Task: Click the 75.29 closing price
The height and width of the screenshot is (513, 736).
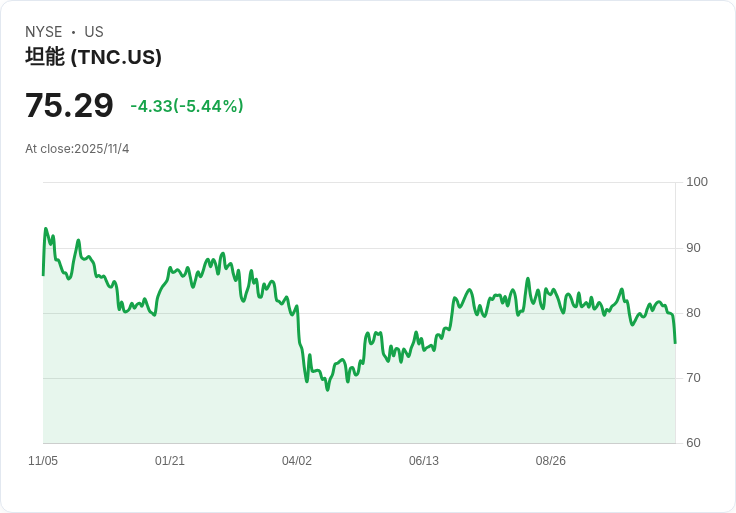Action: (69, 105)
